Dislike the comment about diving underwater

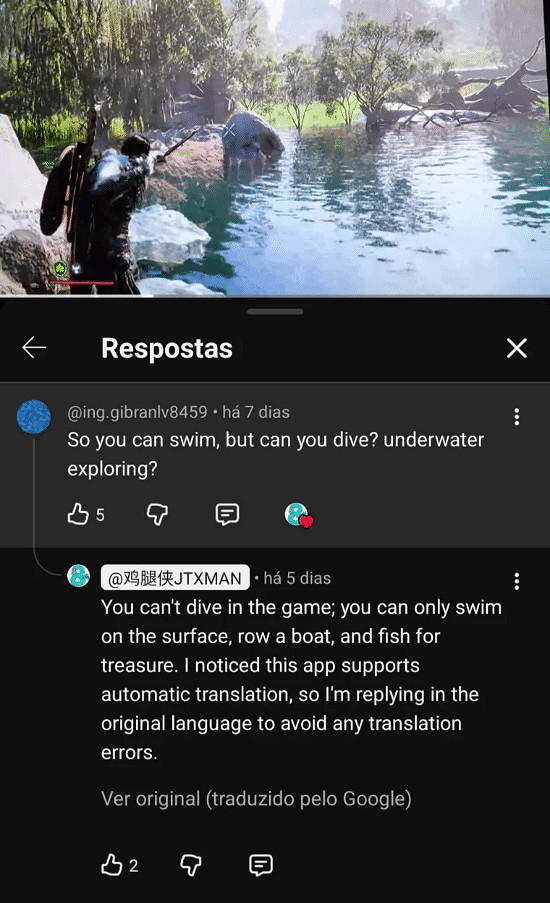coord(157,514)
